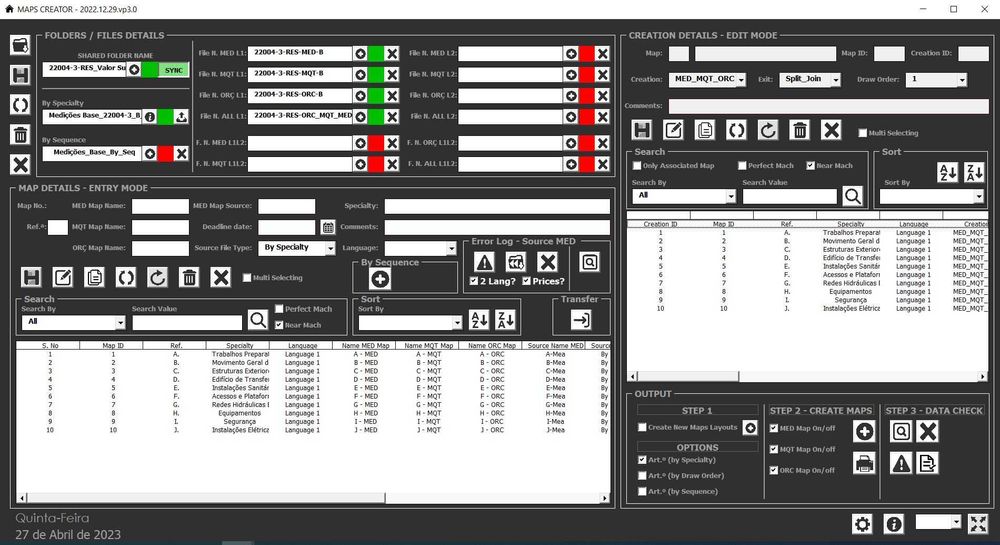Open Creation dropdown showing MED_MQT_ORC

[741, 80]
